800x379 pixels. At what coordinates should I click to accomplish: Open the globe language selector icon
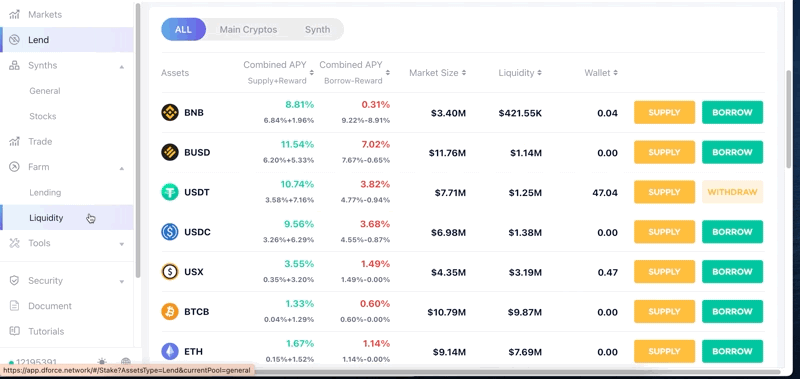coord(126,362)
